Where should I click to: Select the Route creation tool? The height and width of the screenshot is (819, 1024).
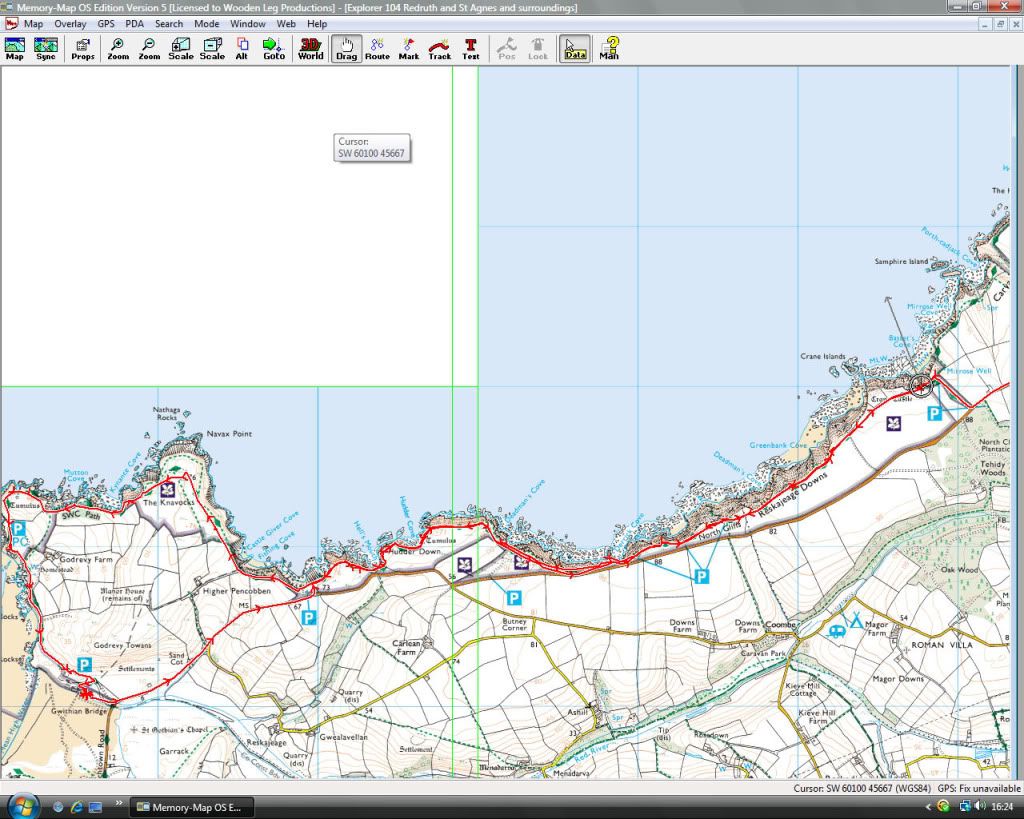(377, 49)
